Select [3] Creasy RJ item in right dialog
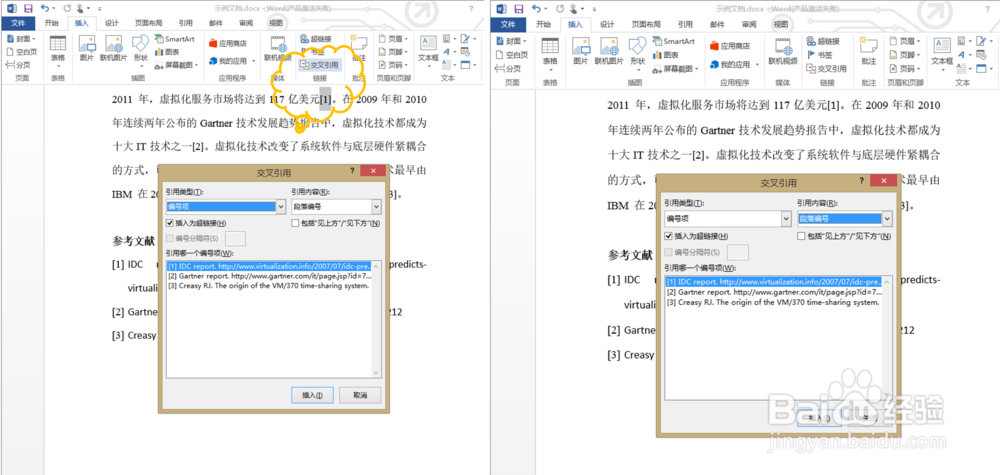The width and height of the screenshot is (1000, 475). [x=774, y=302]
